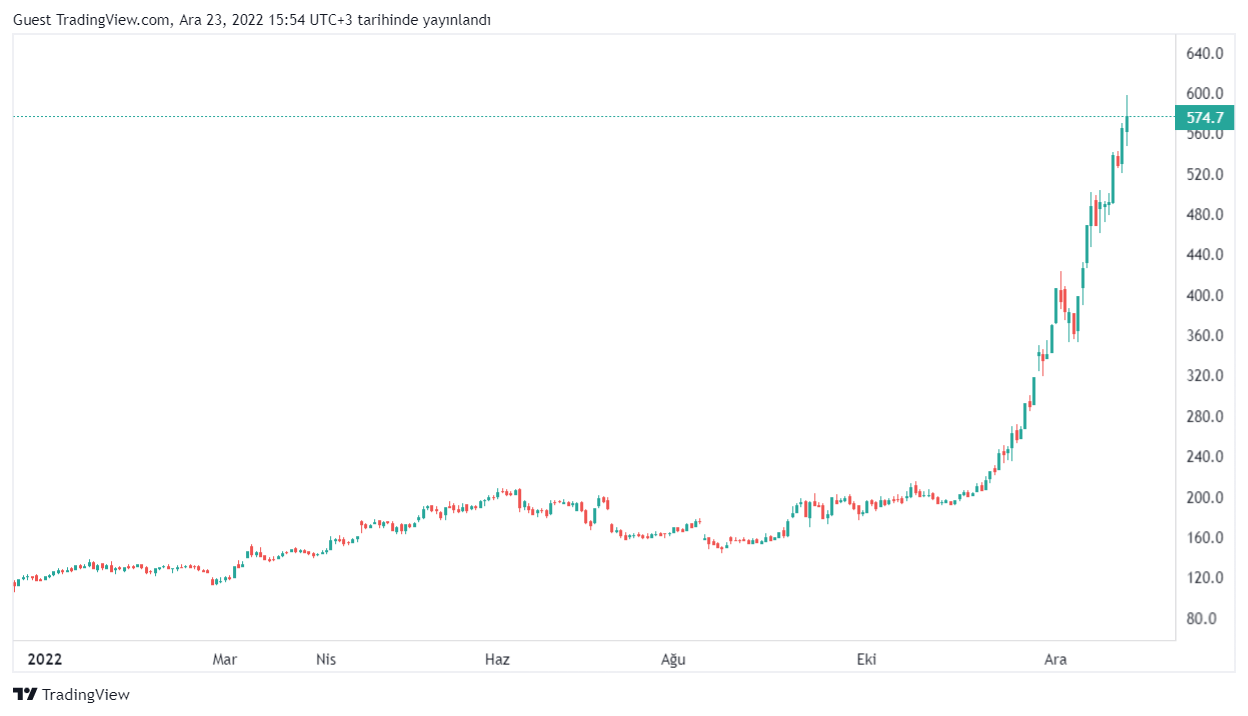Click the Ağu month label on time axis
This screenshot has height=716, width=1248.
click(673, 659)
